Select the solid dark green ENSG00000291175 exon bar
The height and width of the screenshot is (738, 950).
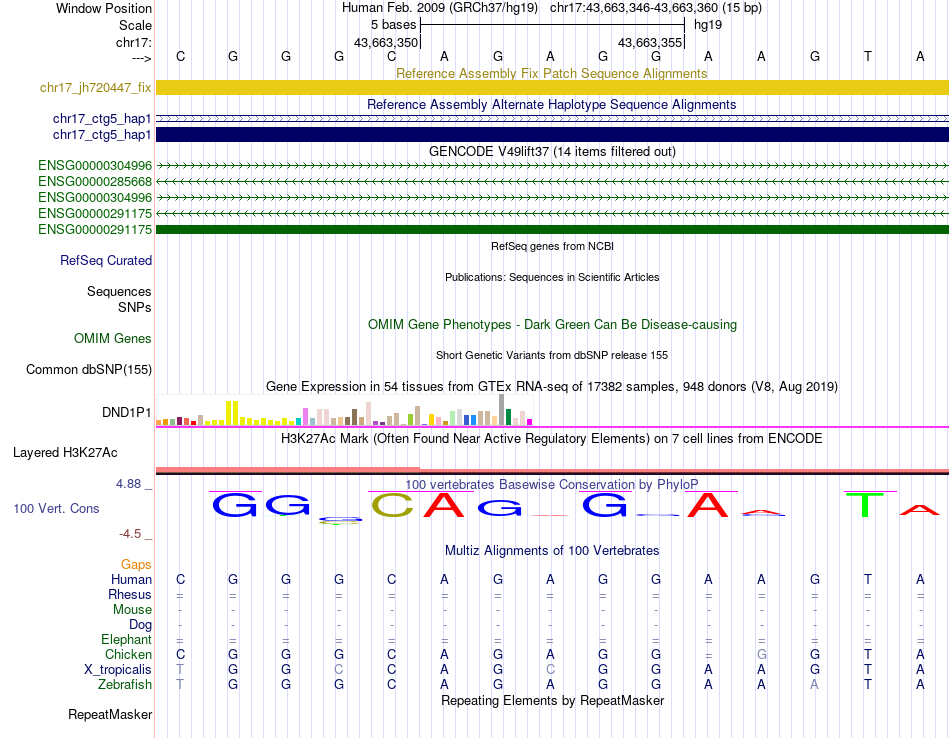pyautogui.click(x=552, y=230)
